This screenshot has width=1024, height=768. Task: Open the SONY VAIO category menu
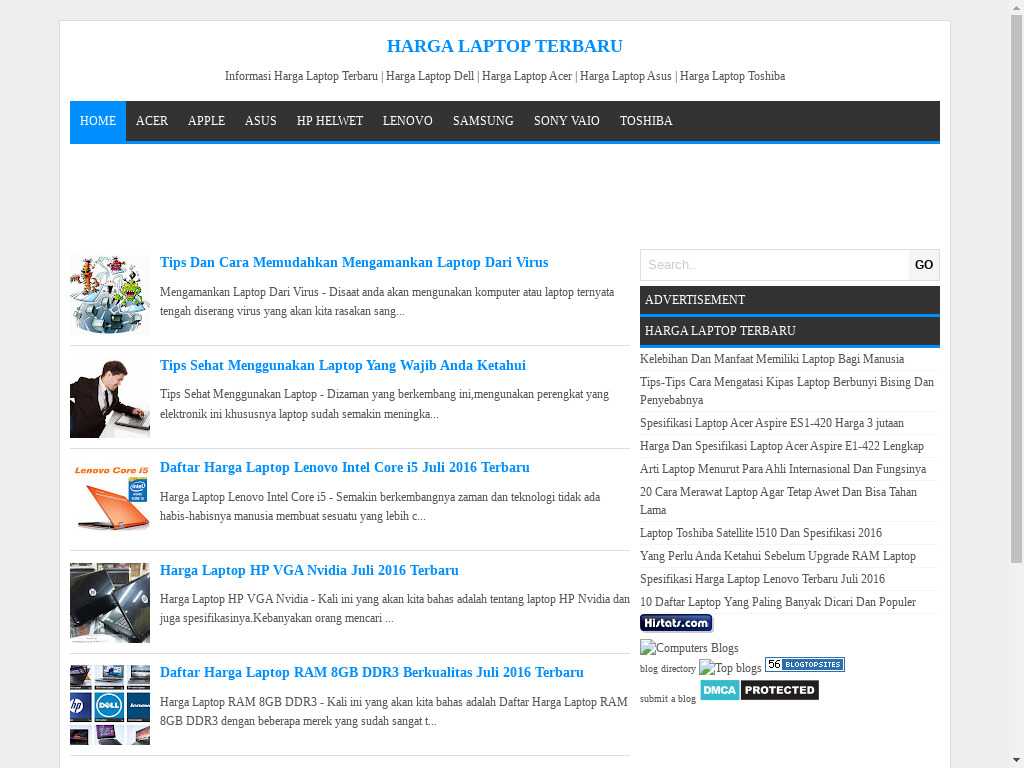click(567, 121)
